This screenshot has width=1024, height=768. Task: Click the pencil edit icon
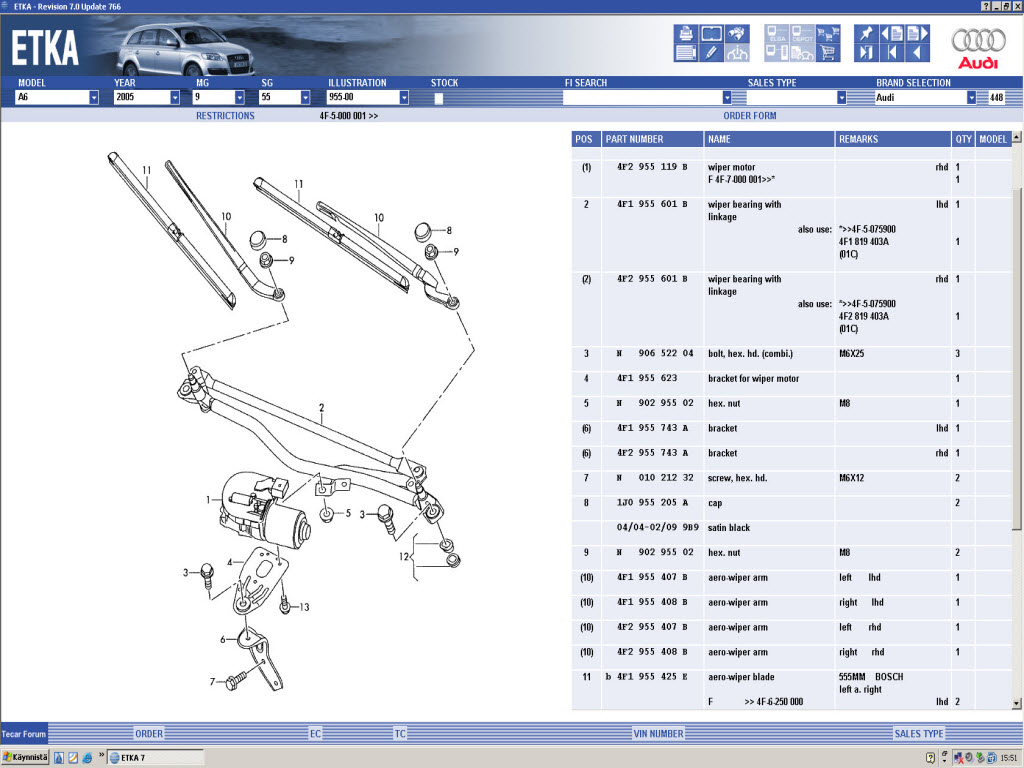[711, 52]
